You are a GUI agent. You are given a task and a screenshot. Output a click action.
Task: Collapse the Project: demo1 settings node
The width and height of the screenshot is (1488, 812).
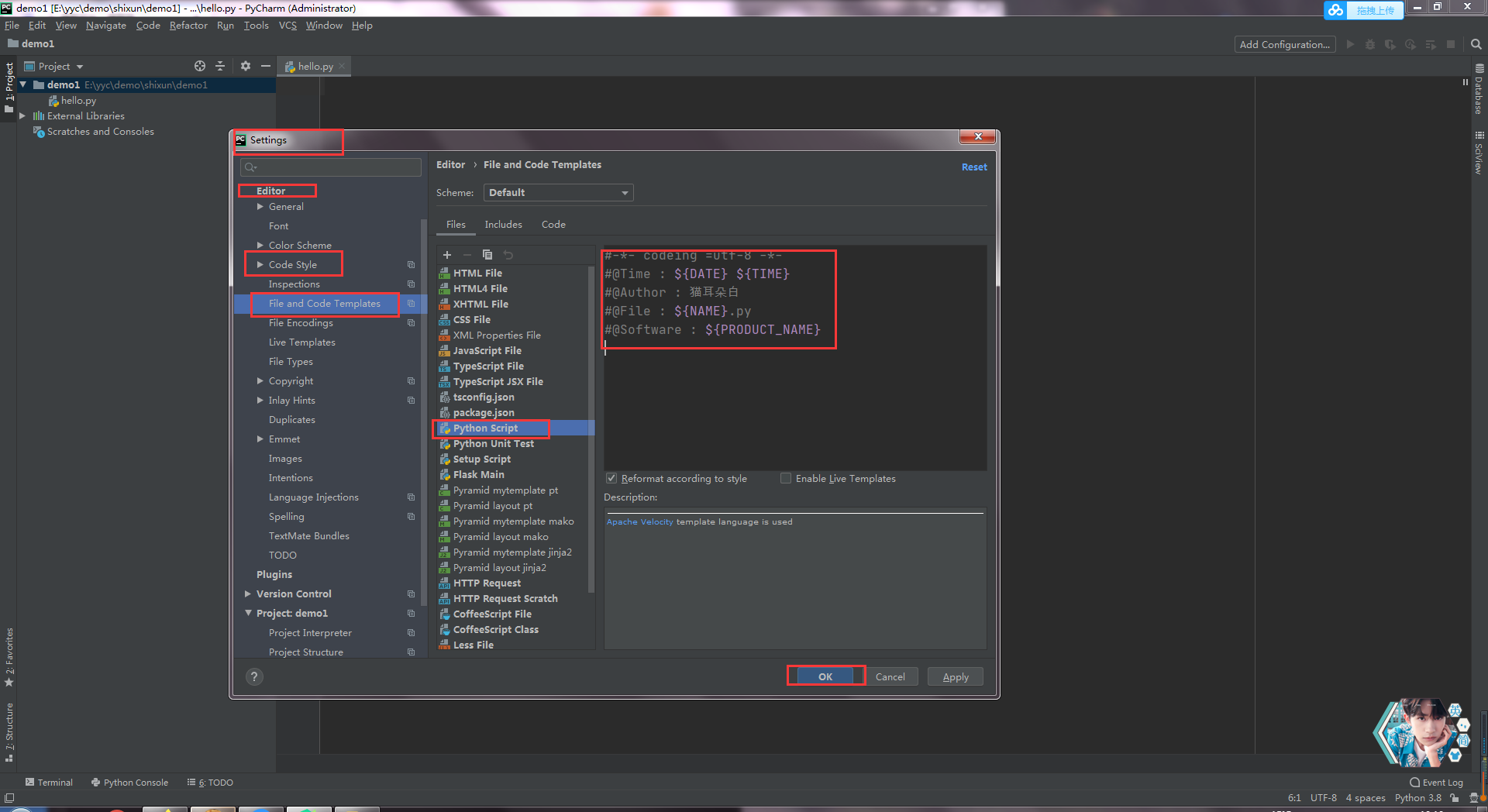point(248,614)
